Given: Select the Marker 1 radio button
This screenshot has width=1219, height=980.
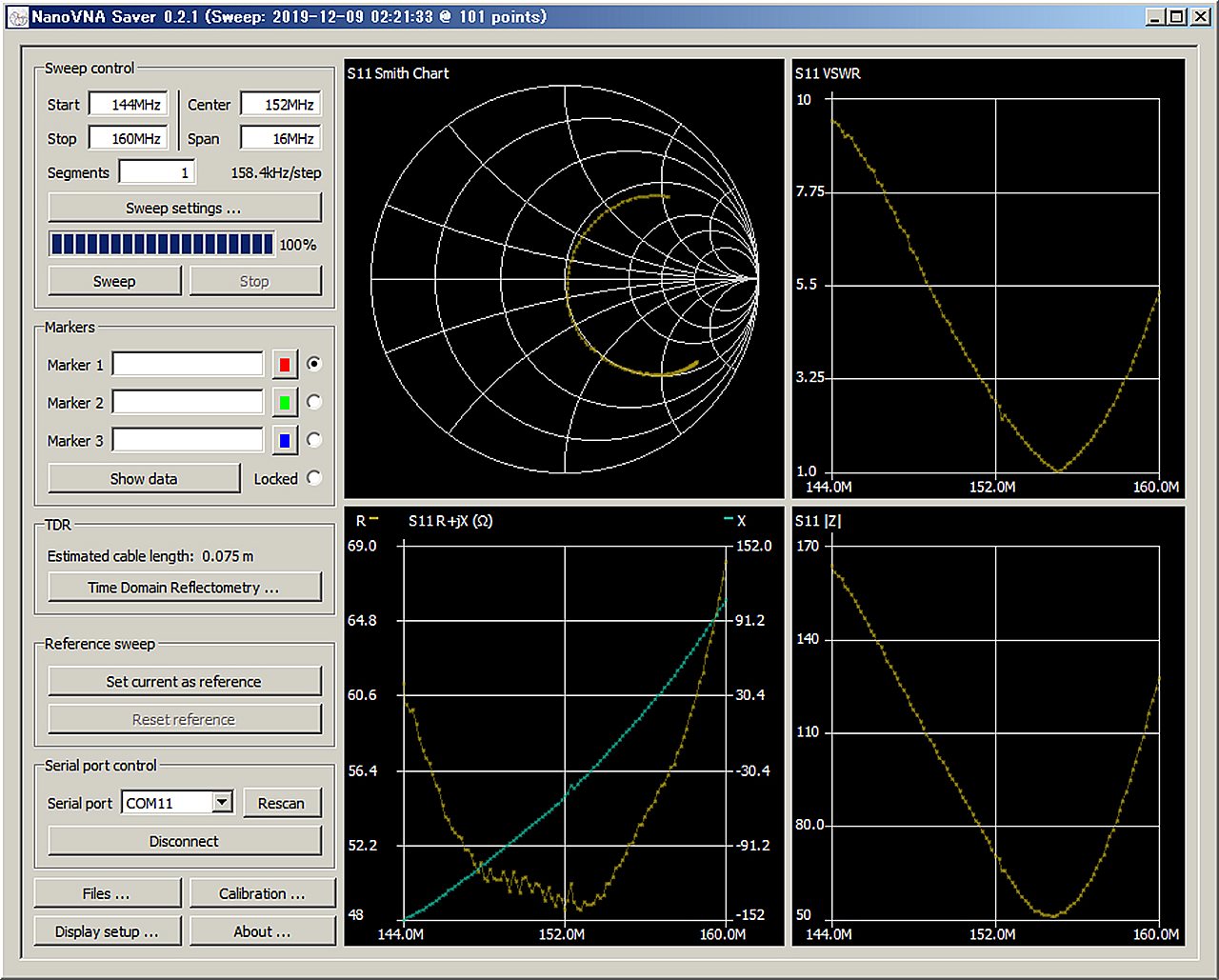Looking at the screenshot, I should click(x=314, y=364).
